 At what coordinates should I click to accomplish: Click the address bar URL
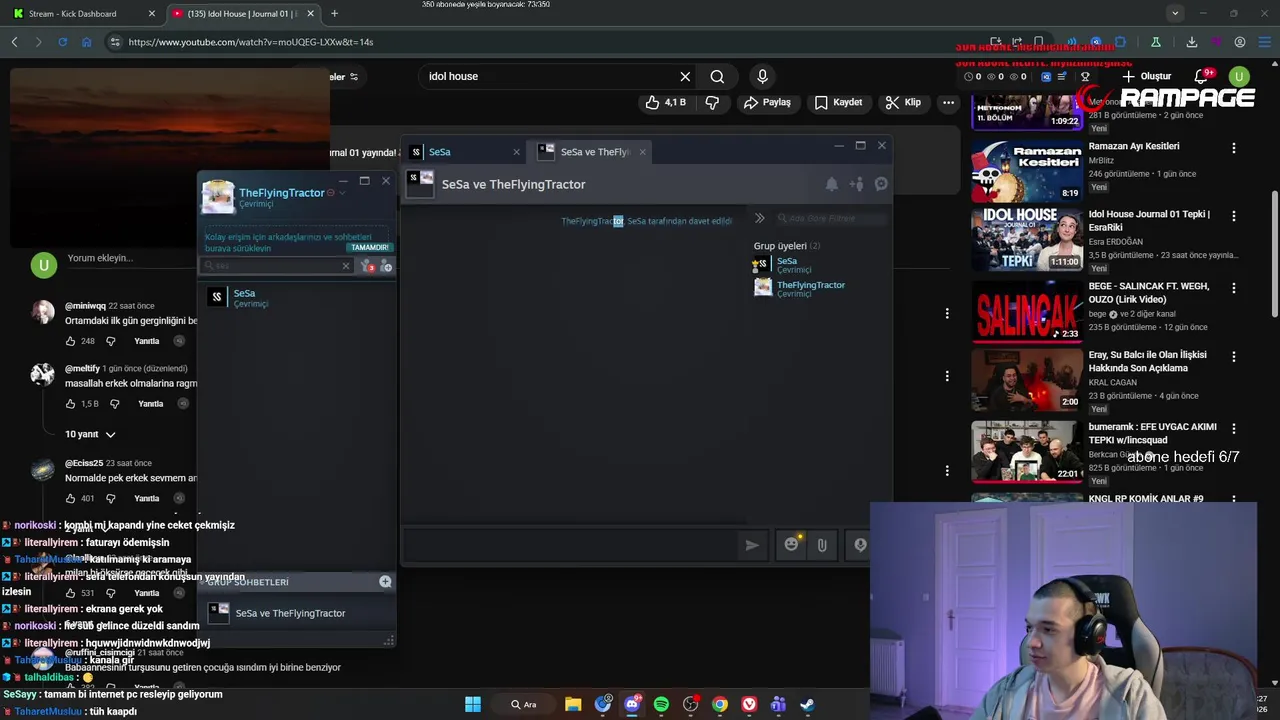(251, 42)
